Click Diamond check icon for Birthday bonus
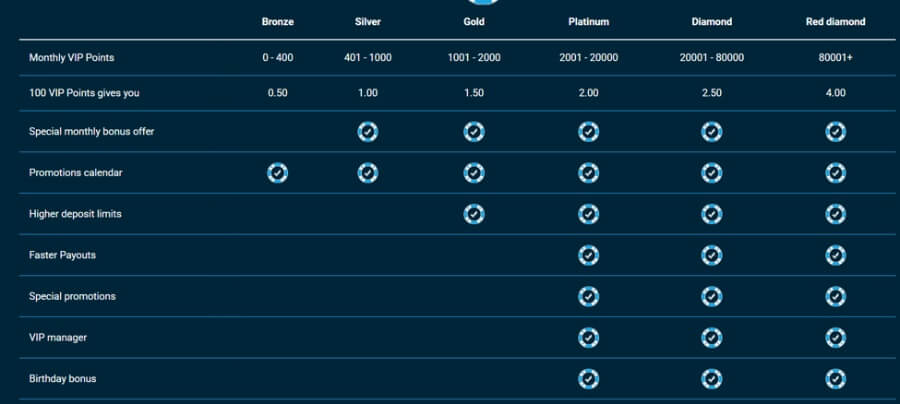 pos(712,379)
